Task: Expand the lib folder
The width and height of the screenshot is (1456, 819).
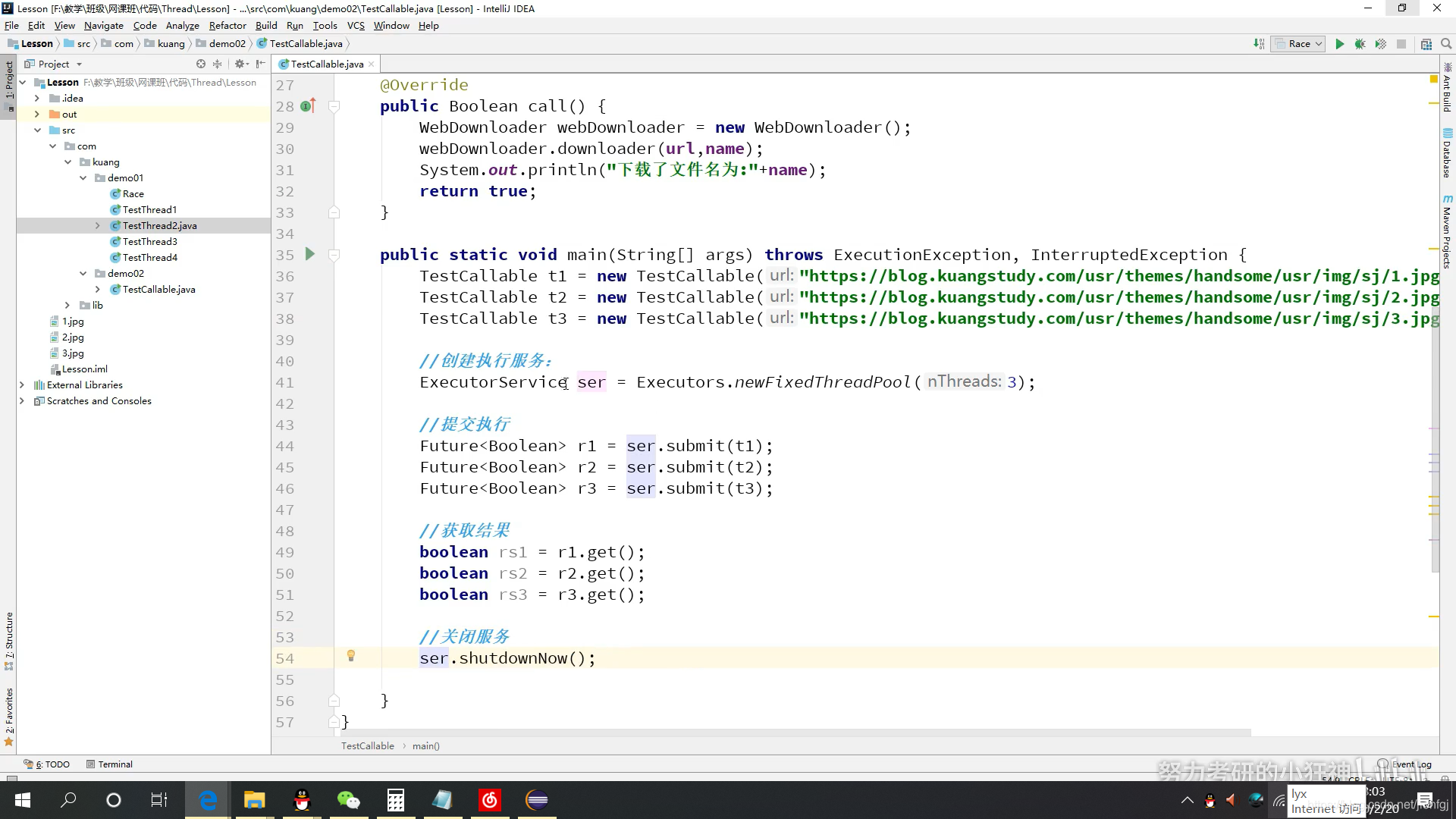Action: (x=67, y=306)
